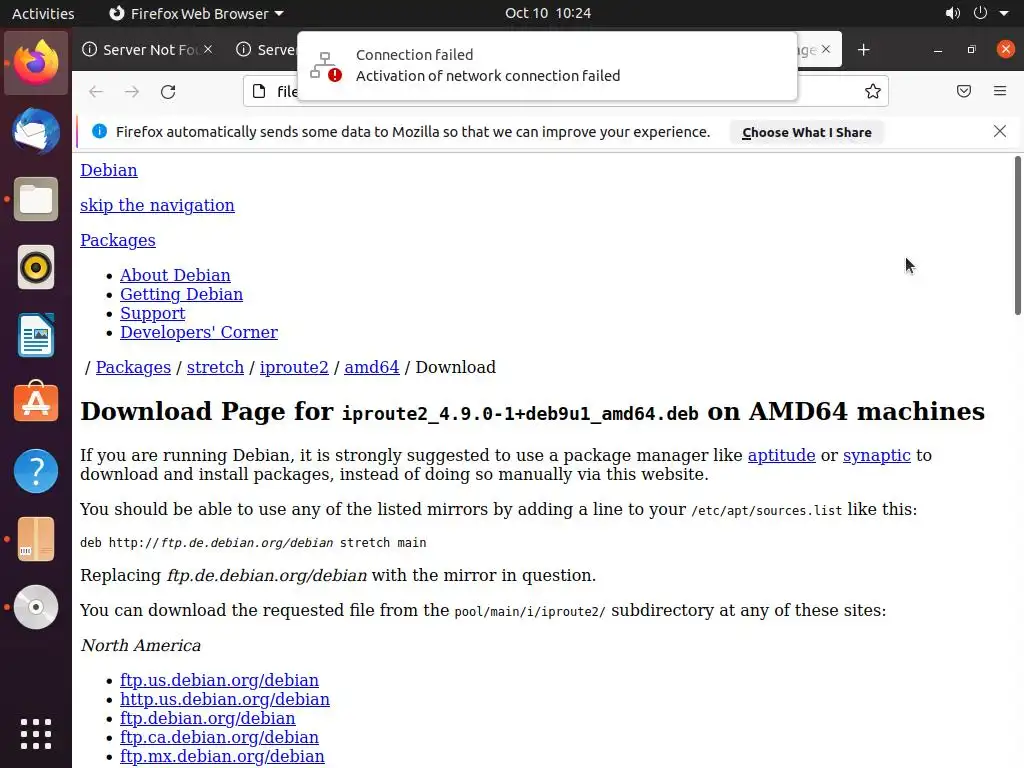Dismiss the Firefox data sharing notification bar

click(1000, 131)
